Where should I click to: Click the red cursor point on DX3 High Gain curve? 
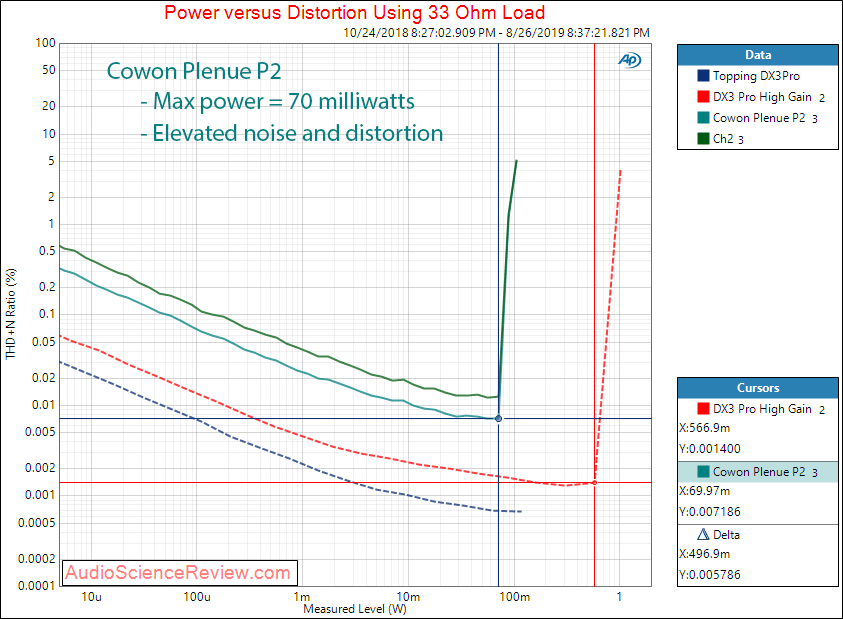(595, 483)
